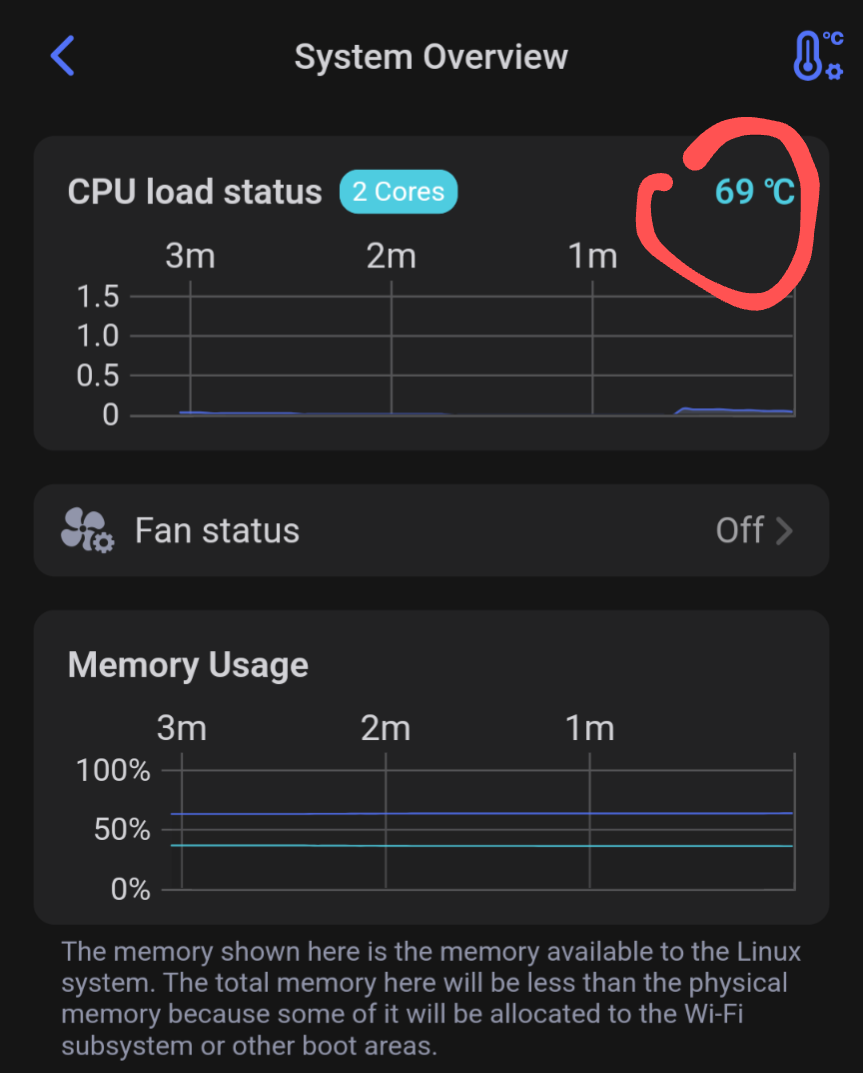This screenshot has height=1073, width=863.
Task: Tap the upper blue memory usage line
Action: pyautogui.click(x=480, y=814)
